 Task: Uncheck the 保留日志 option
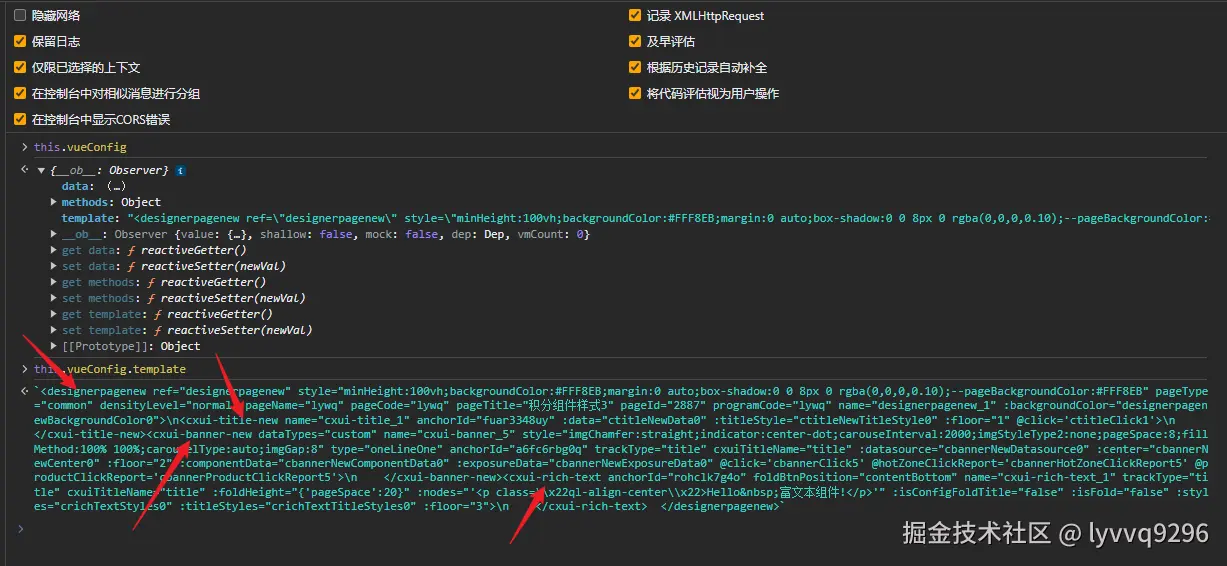coord(20,42)
